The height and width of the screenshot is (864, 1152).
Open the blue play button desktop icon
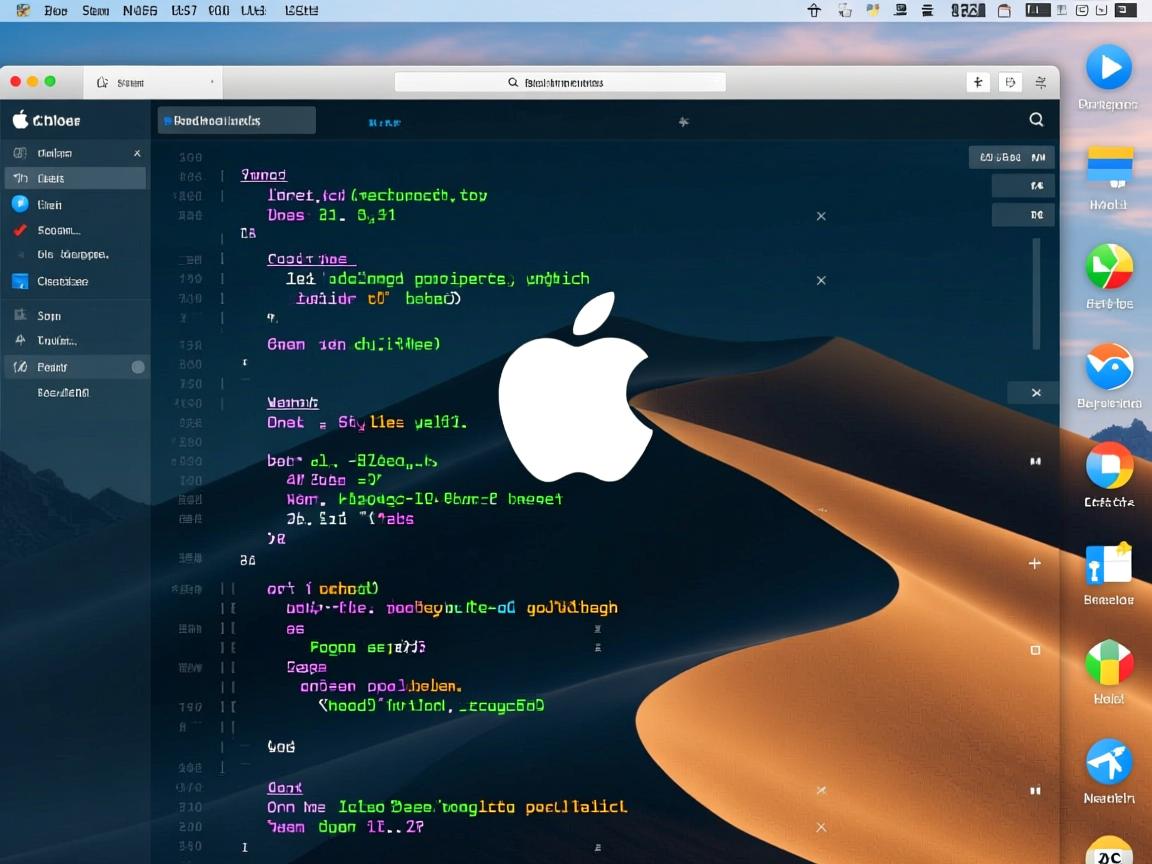point(1109,68)
